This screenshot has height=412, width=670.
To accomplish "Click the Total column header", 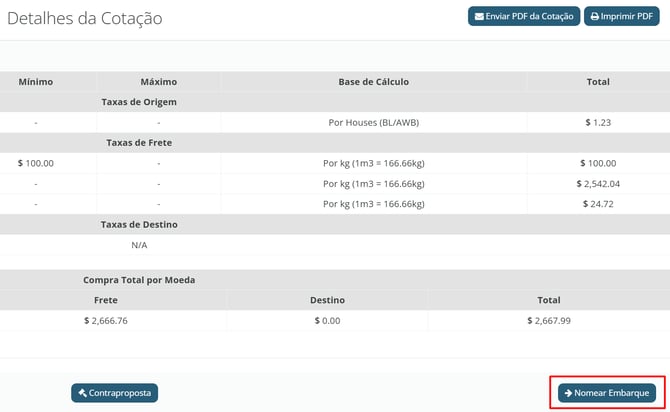I will pos(597,81).
